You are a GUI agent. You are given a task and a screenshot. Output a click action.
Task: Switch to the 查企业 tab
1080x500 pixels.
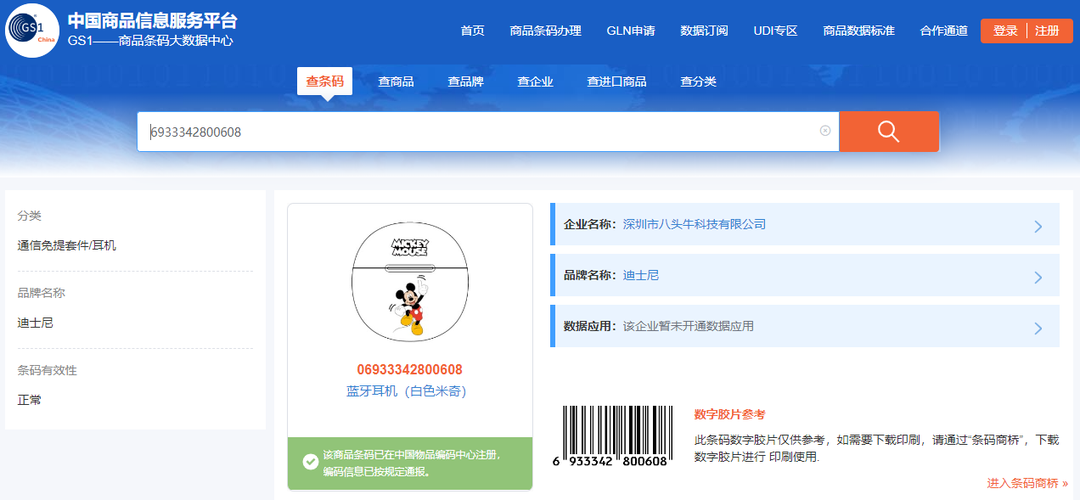[x=535, y=82]
